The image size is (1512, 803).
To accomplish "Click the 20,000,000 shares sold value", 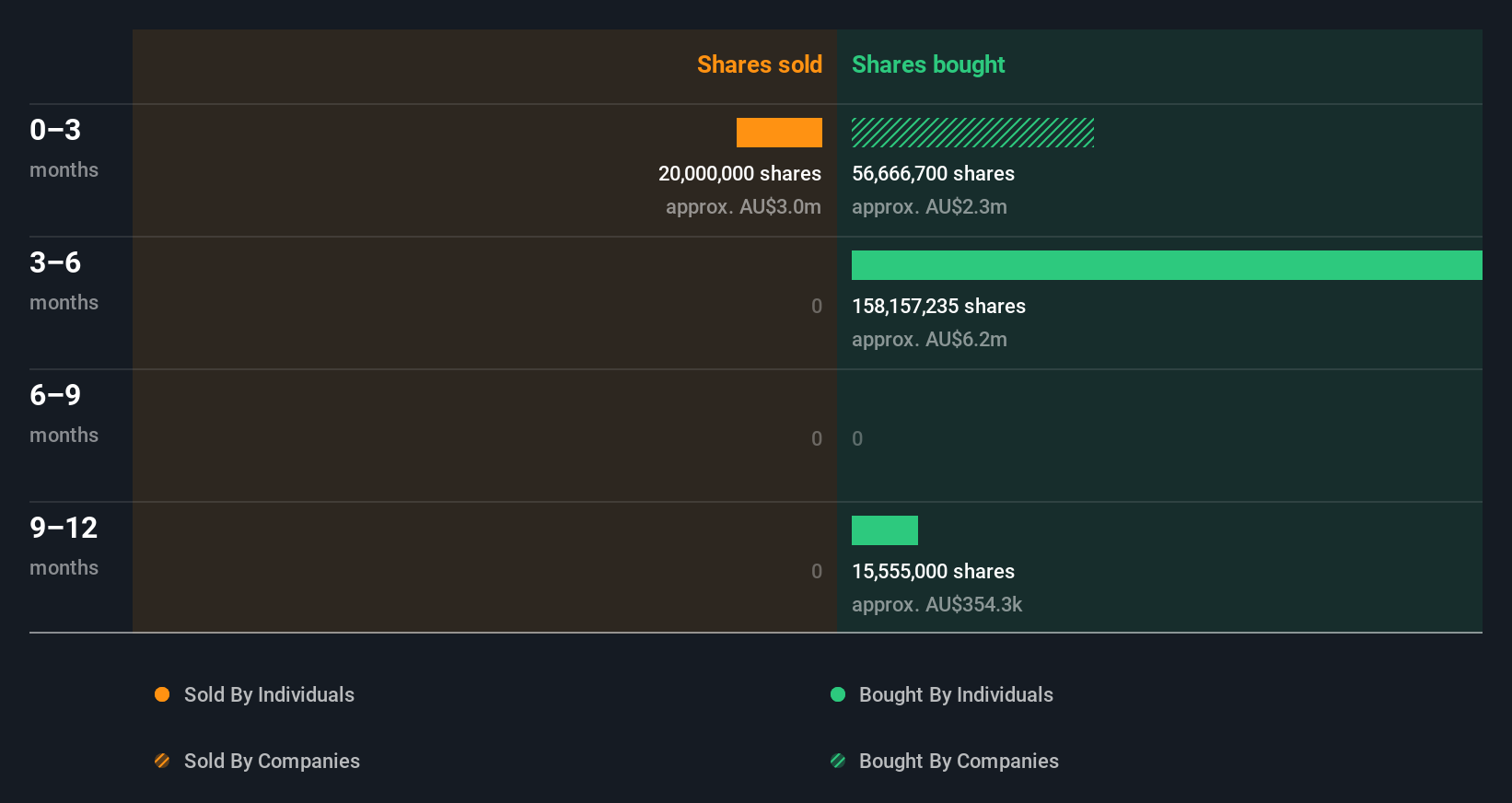I will pyautogui.click(x=739, y=173).
